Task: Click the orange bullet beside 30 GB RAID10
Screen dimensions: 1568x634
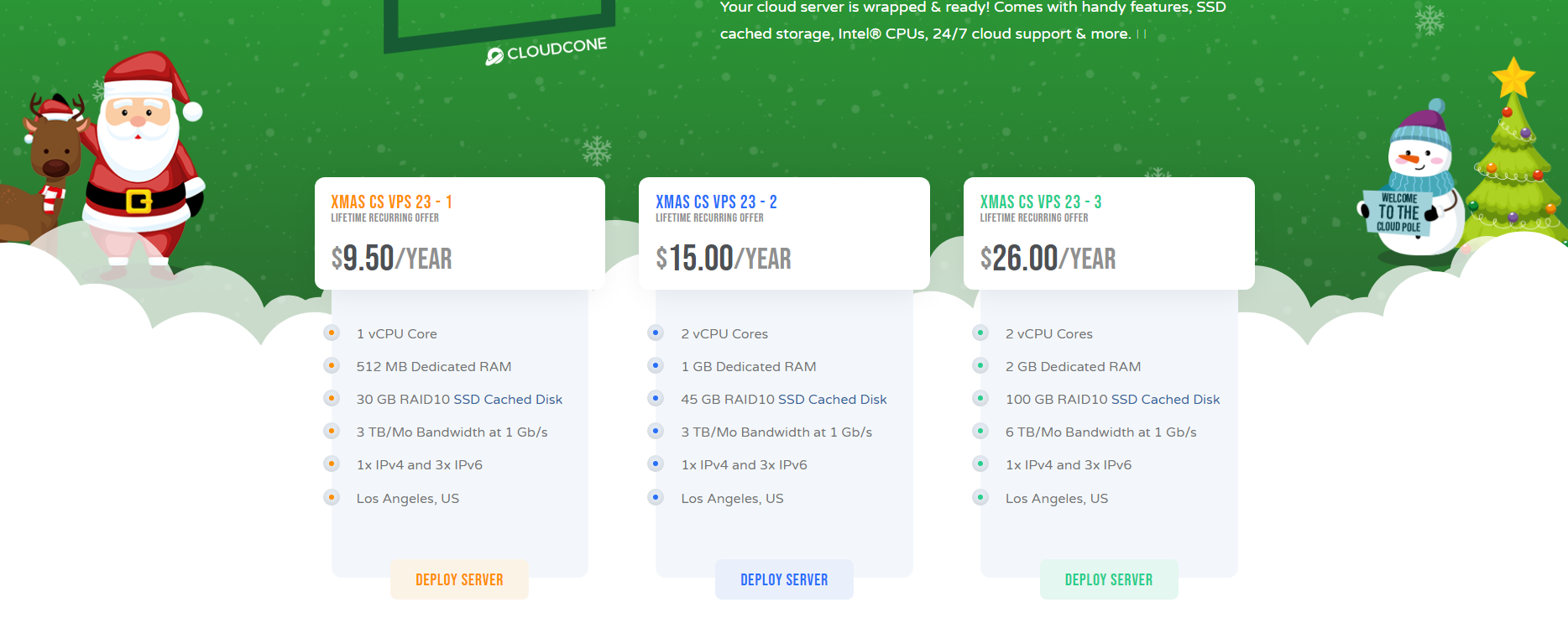Action: click(x=332, y=399)
